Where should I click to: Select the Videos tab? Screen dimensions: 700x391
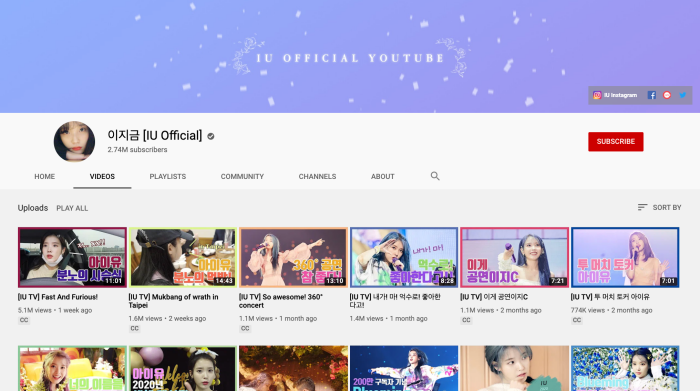coord(102,176)
